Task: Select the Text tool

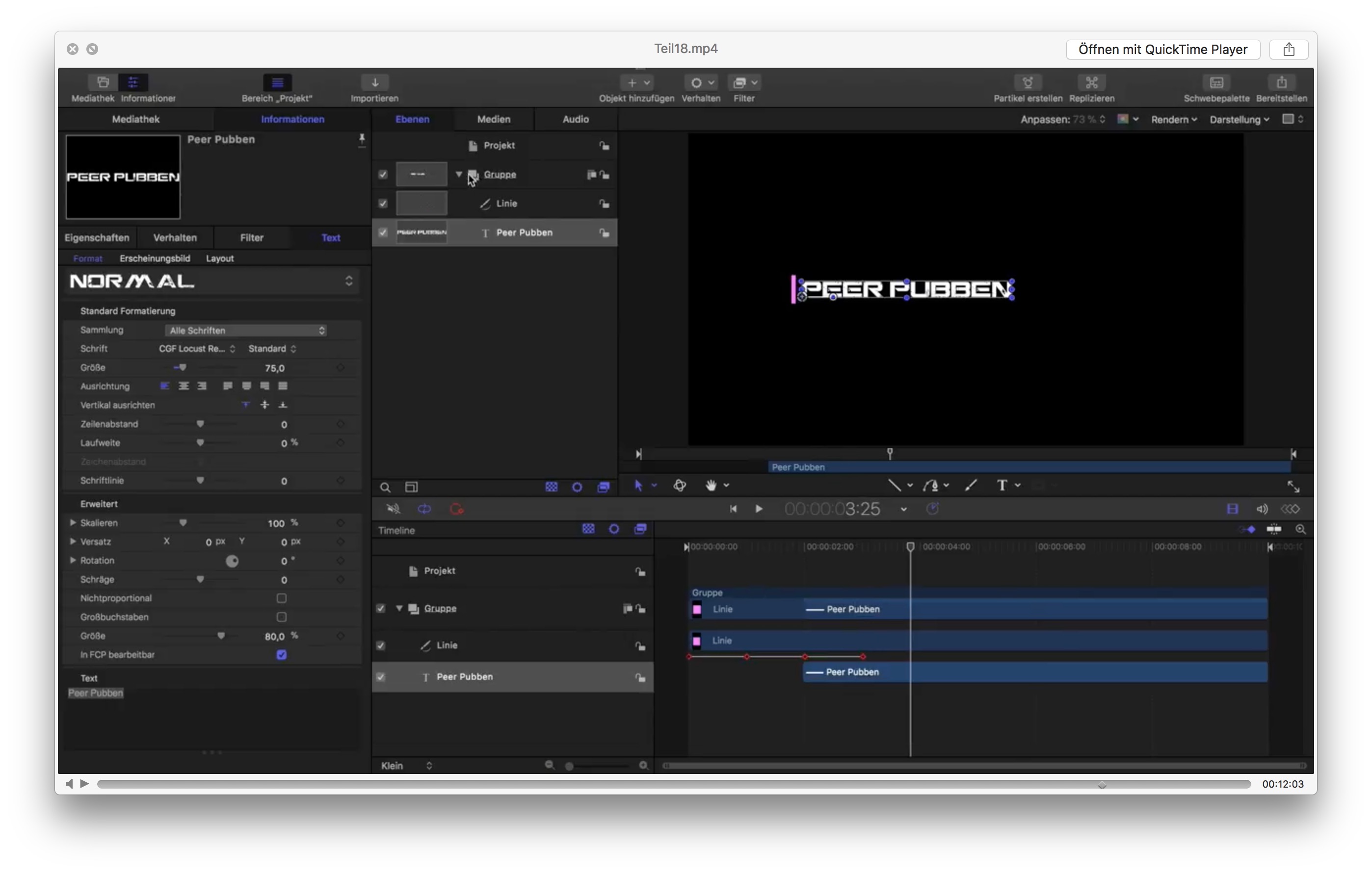Action: tap(1001, 485)
